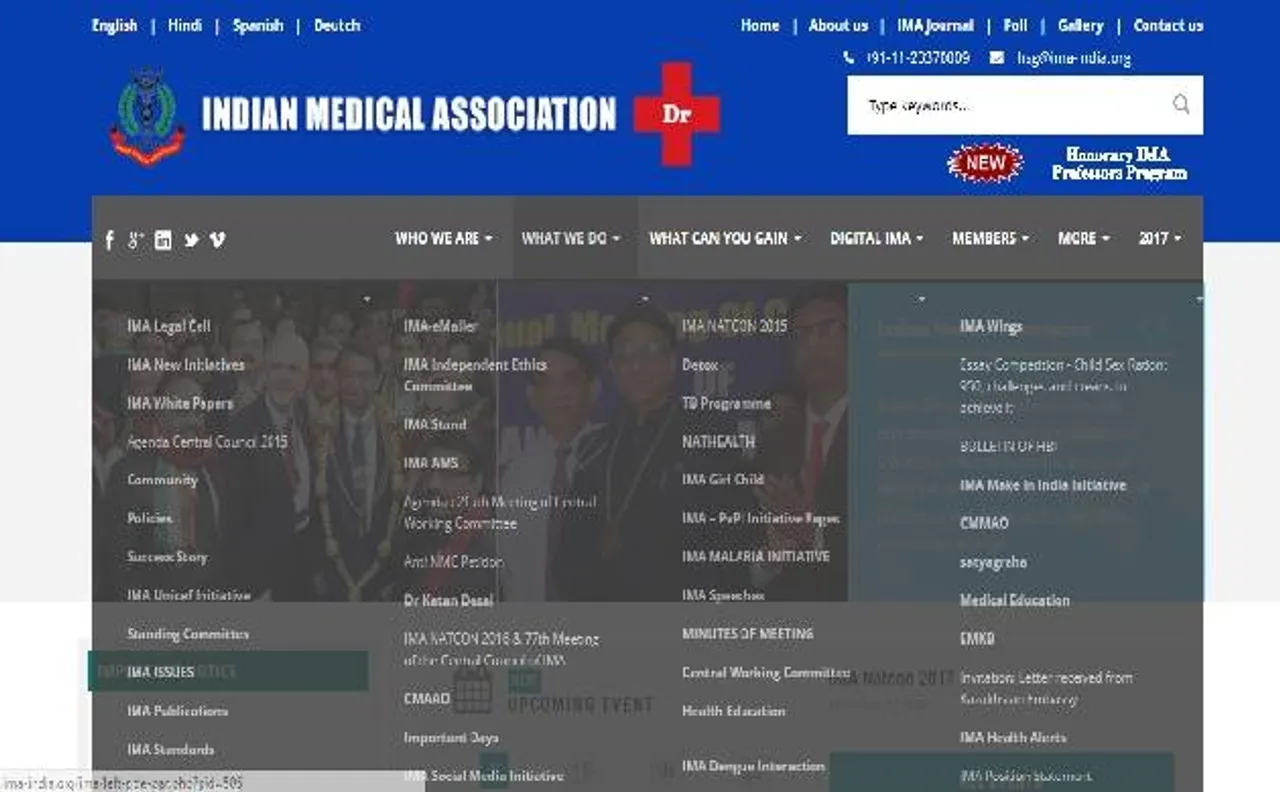Select Dr Ketan Desai menu item
The width and height of the screenshot is (1280, 792).
pyautogui.click(x=448, y=600)
